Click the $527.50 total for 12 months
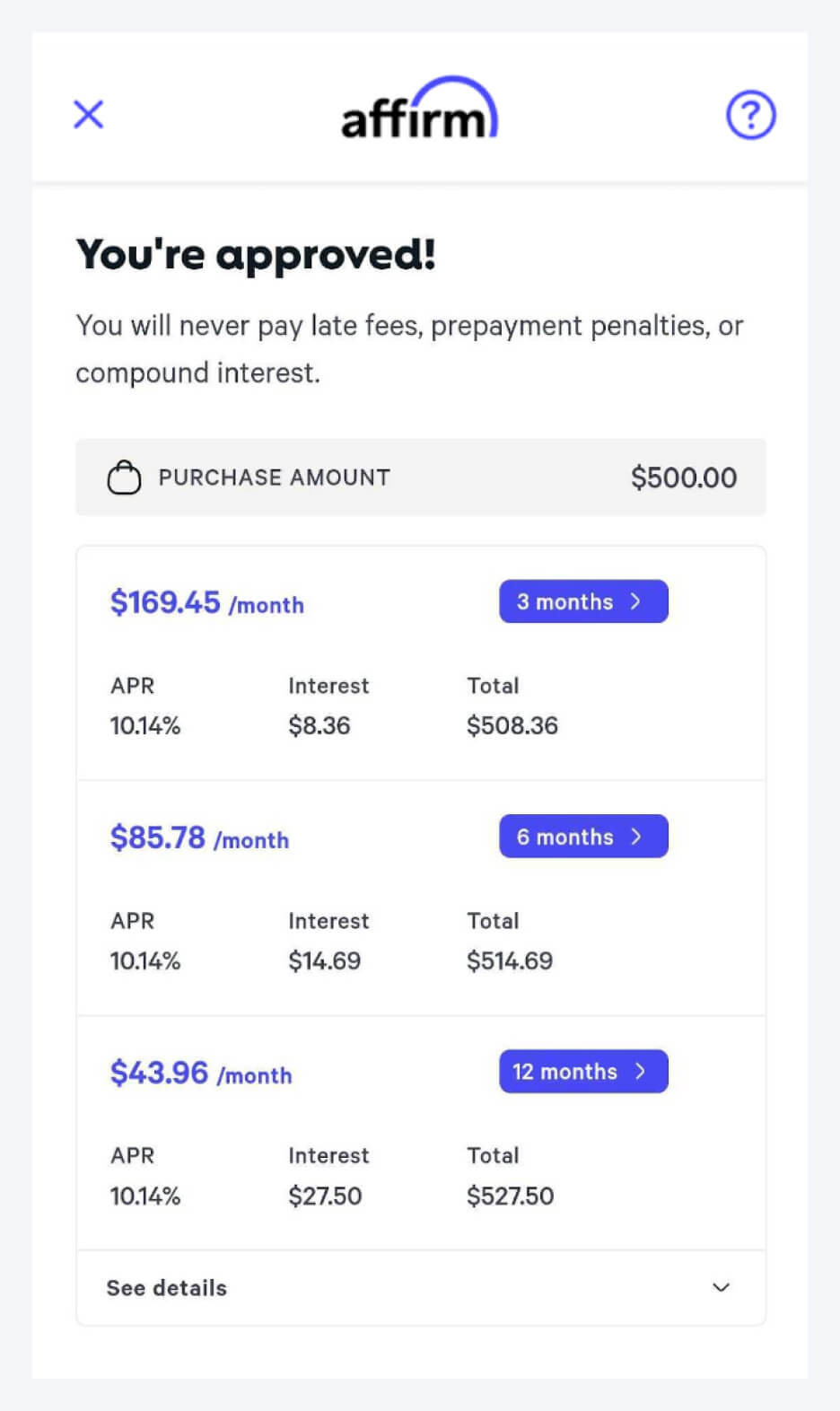This screenshot has width=840, height=1411. tap(510, 1196)
